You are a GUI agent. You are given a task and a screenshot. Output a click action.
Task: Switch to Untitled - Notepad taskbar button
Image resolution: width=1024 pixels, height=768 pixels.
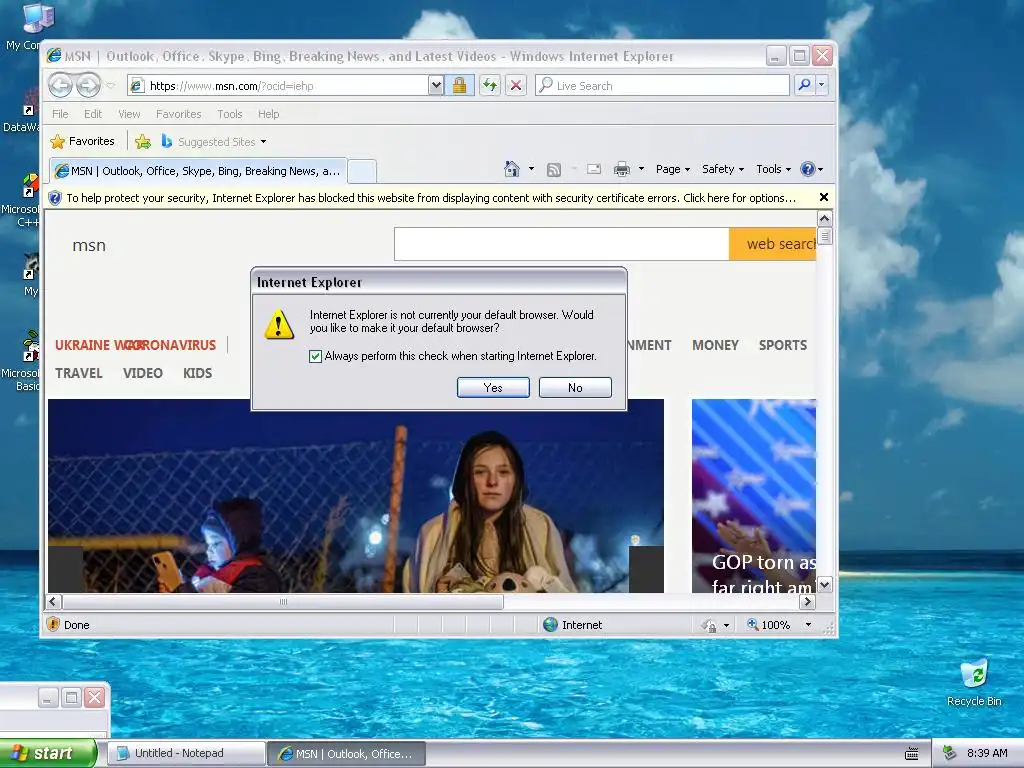click(186, 753)
